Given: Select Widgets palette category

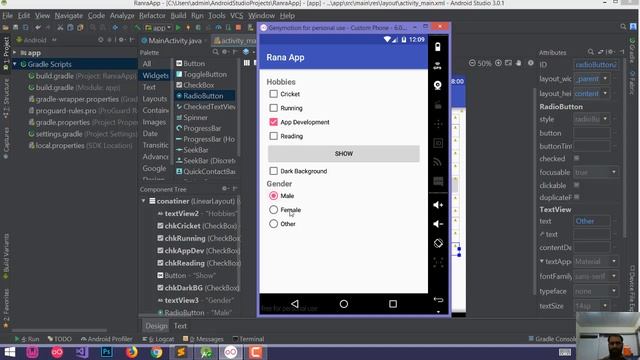Looking at the screenshot, I should pyautogui.click(x=155, y=76).
